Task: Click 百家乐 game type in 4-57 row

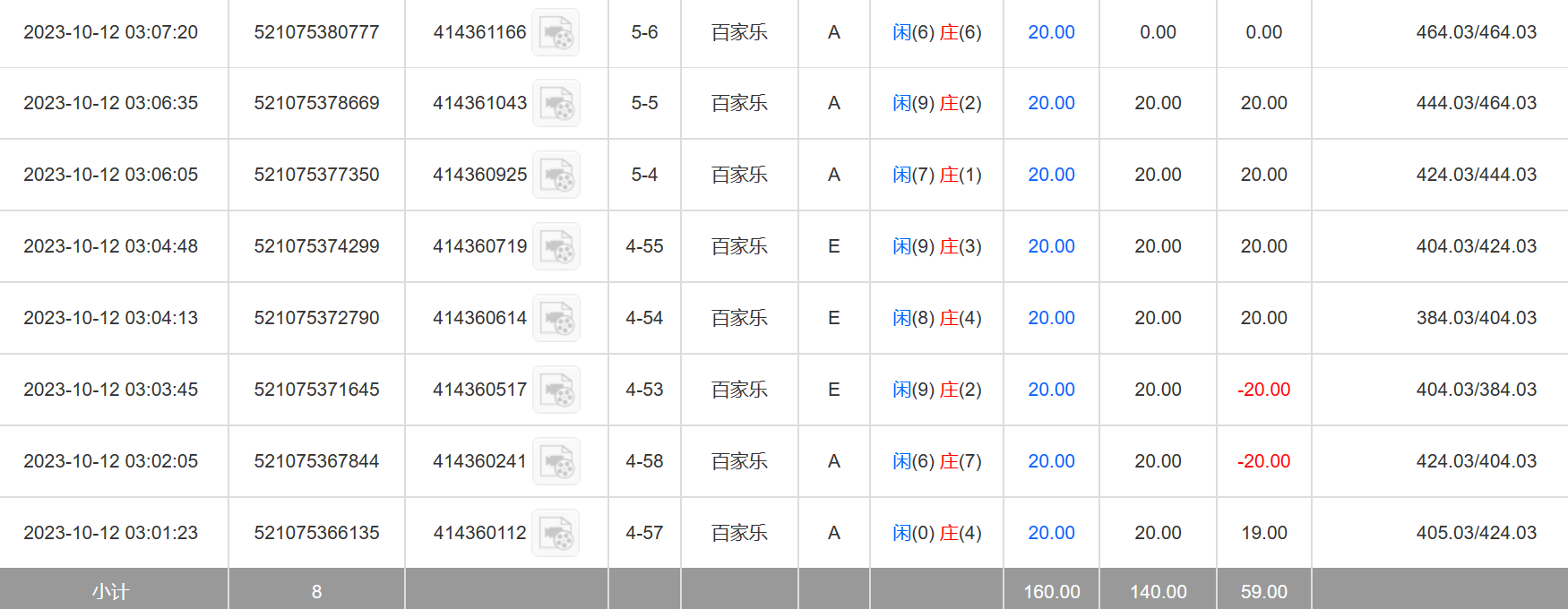Action: [739, 533]
